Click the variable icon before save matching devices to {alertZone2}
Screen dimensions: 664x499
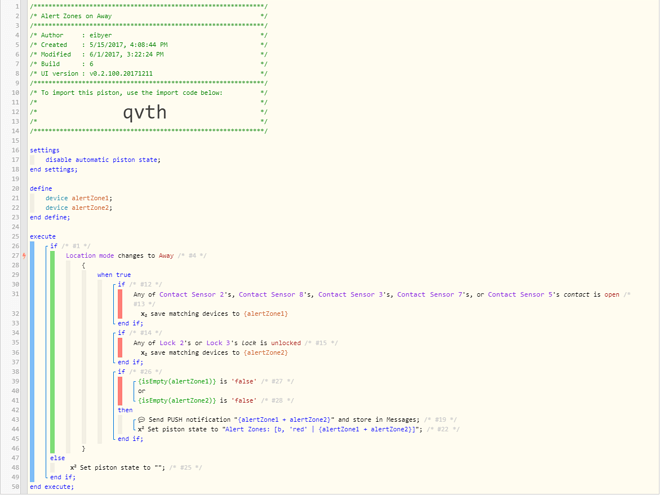coord(144,353)
